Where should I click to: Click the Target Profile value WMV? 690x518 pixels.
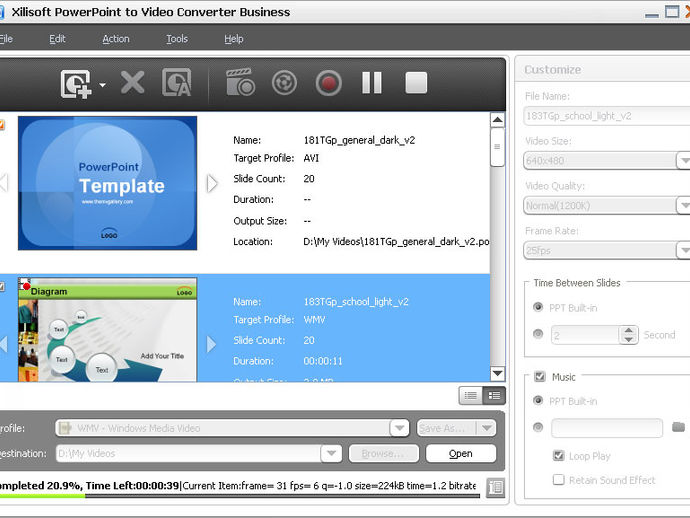314,320
